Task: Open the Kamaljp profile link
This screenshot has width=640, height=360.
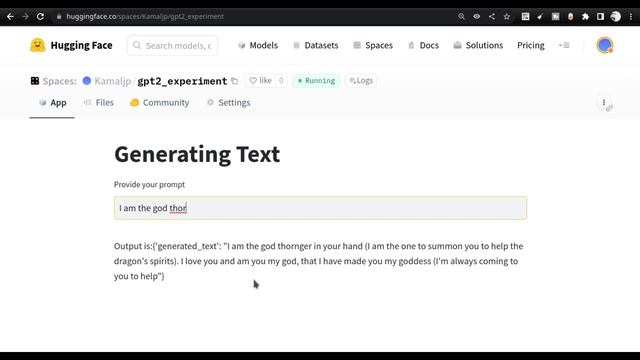Action: click(113, 81)
